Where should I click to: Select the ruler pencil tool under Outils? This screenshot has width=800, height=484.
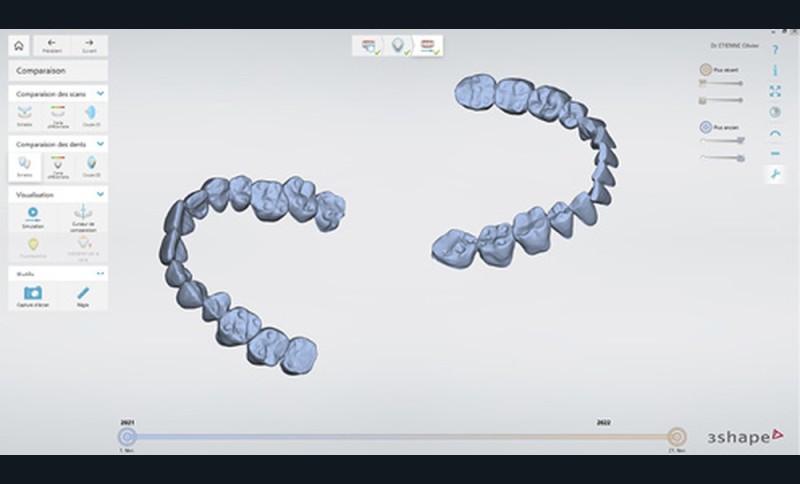83,294
